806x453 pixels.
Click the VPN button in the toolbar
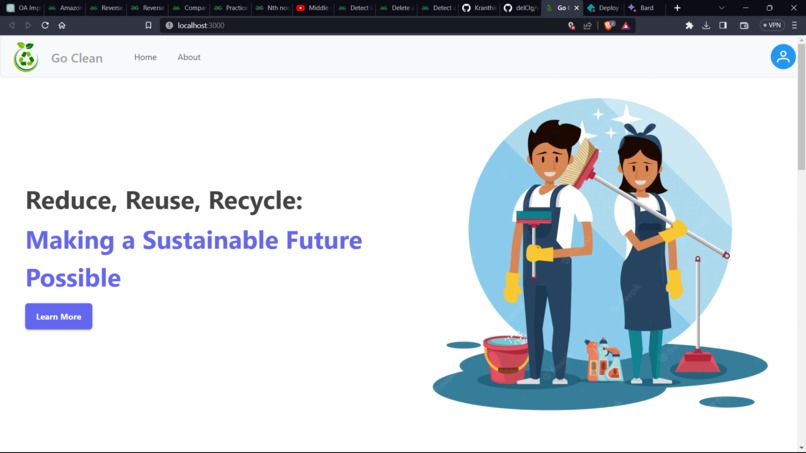pos(772,25)
